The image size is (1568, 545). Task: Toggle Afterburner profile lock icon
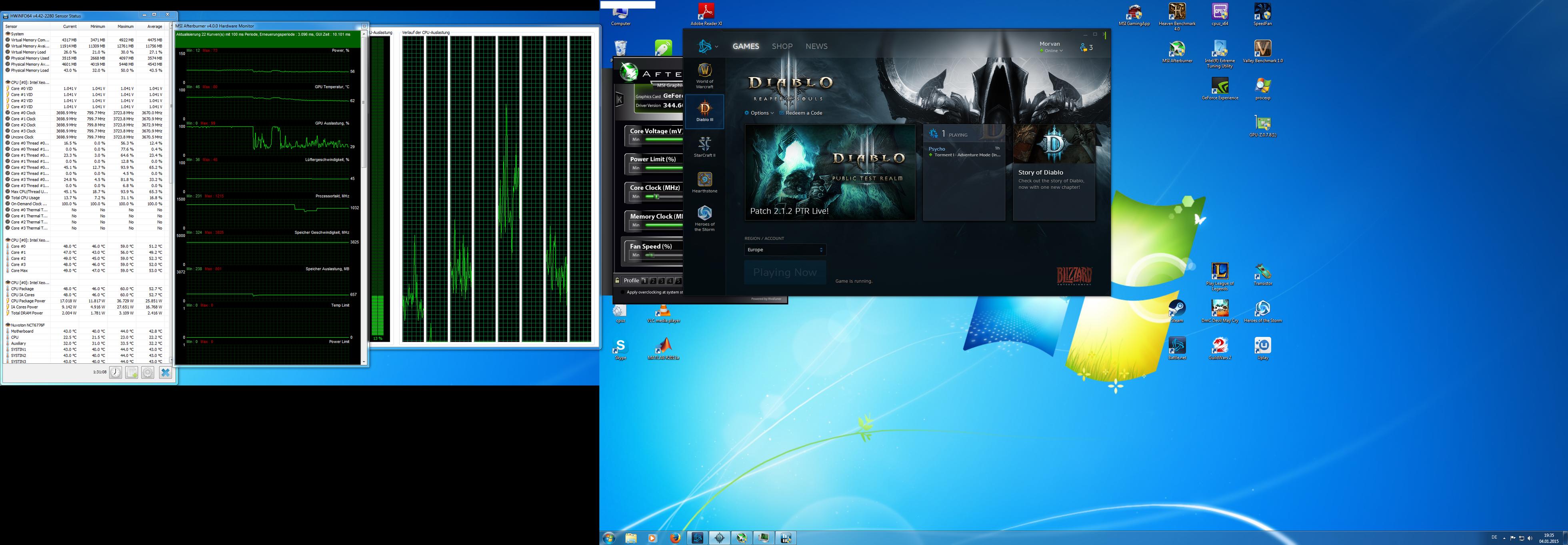pyautogui.click(x=617, y=281)
